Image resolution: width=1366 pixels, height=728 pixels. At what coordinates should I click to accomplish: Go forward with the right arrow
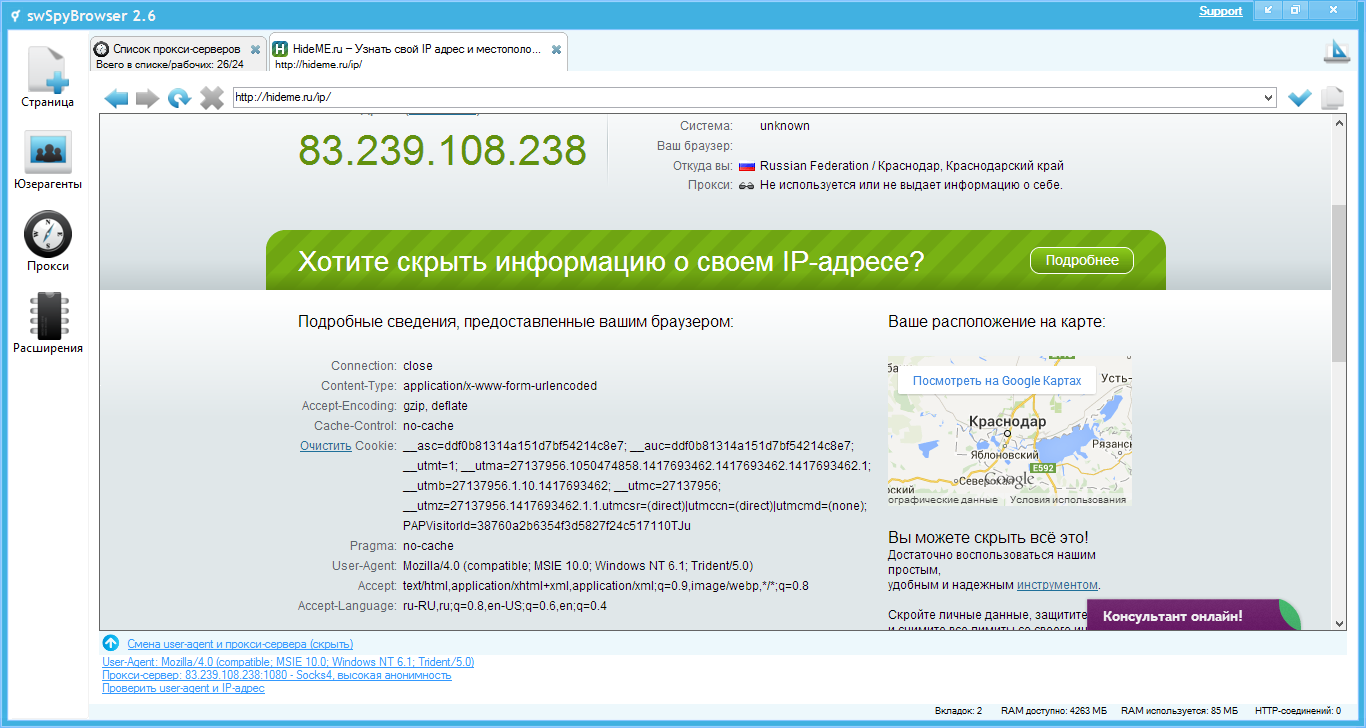click(148, 98)
